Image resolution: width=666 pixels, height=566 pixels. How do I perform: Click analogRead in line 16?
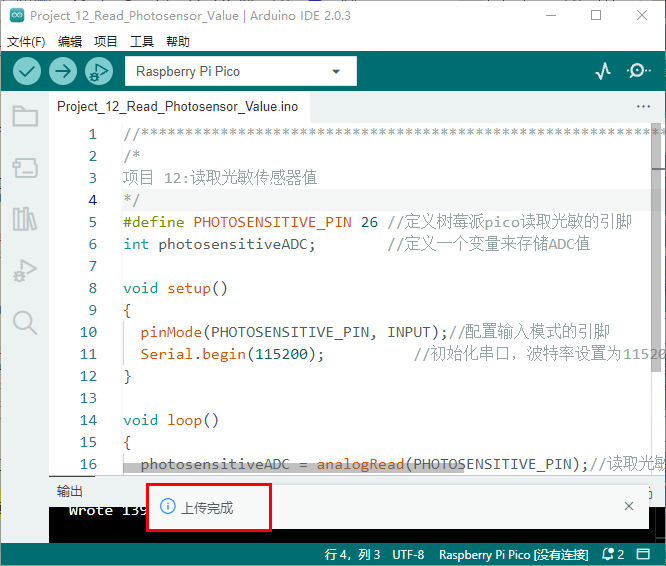tap(360, 464)
